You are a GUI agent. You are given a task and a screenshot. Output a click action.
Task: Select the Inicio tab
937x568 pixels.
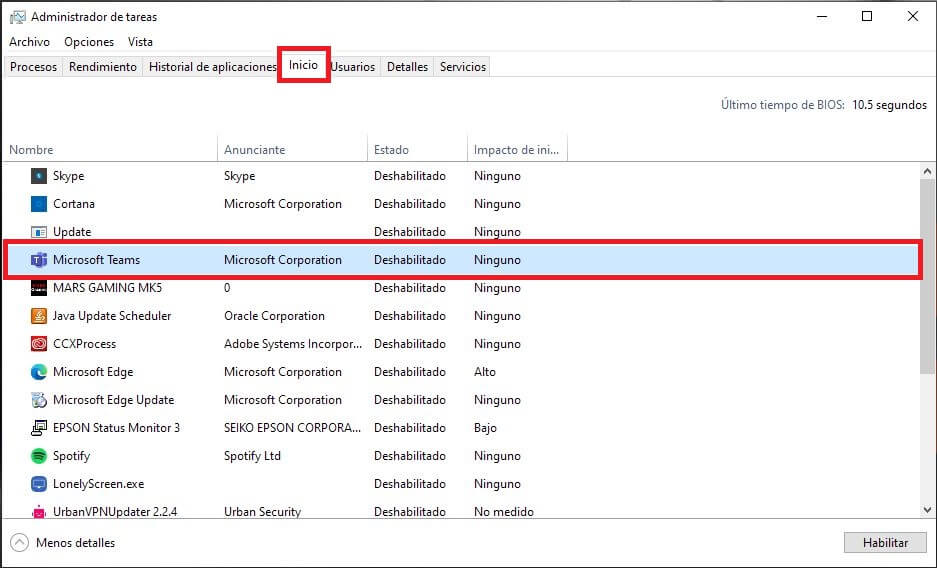(x=304, y=65)
